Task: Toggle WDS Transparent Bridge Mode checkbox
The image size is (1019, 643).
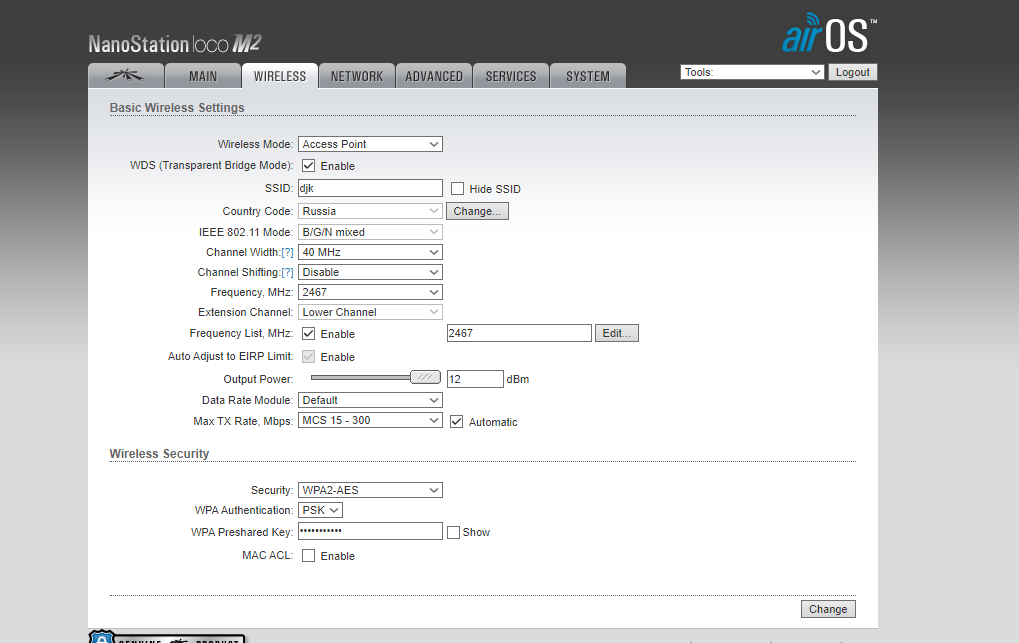Action: pos(309,166)
